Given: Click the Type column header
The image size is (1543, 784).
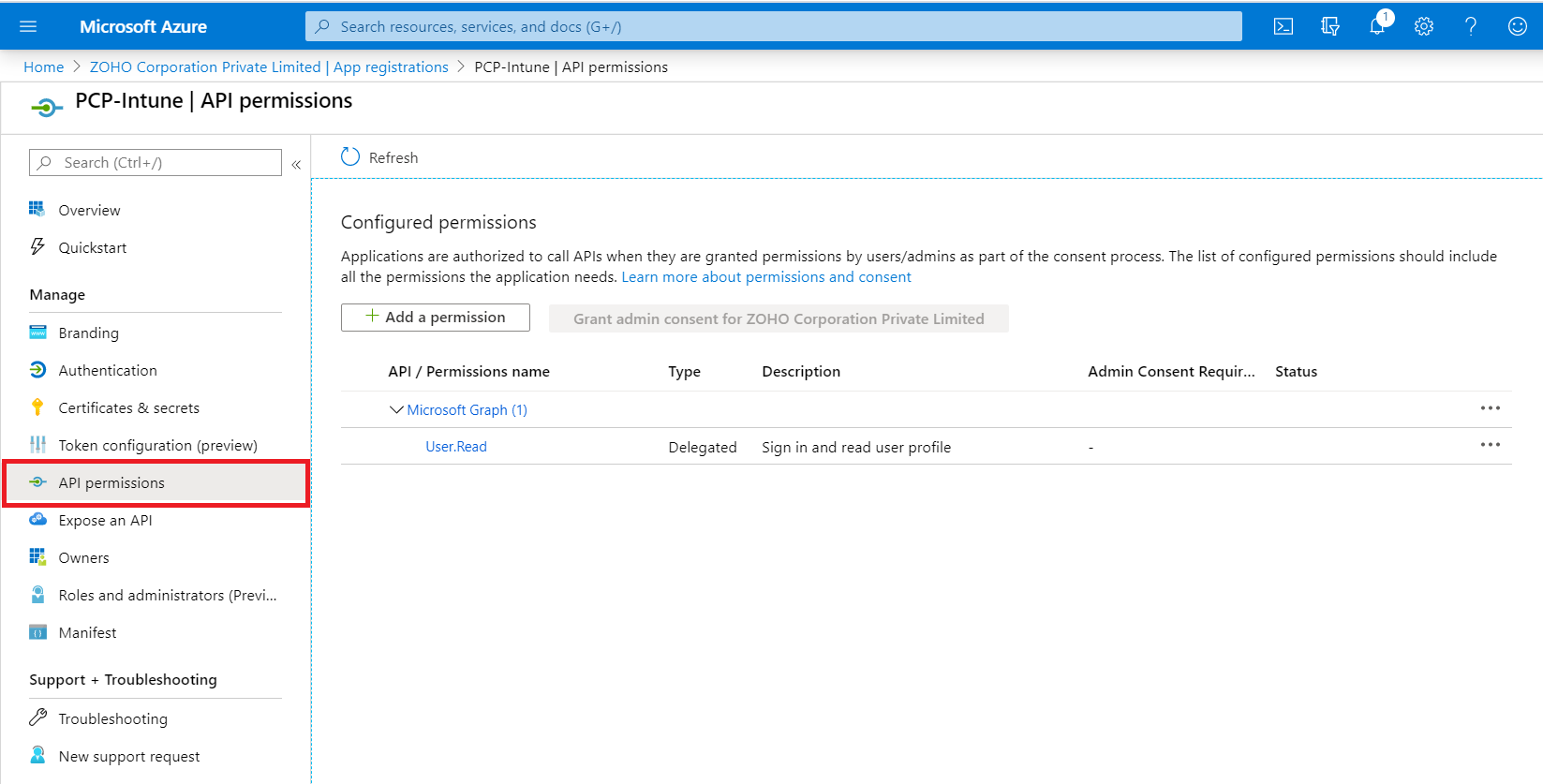Looking at the screenshot, I should pyautogui.click(x=684, y=372).
